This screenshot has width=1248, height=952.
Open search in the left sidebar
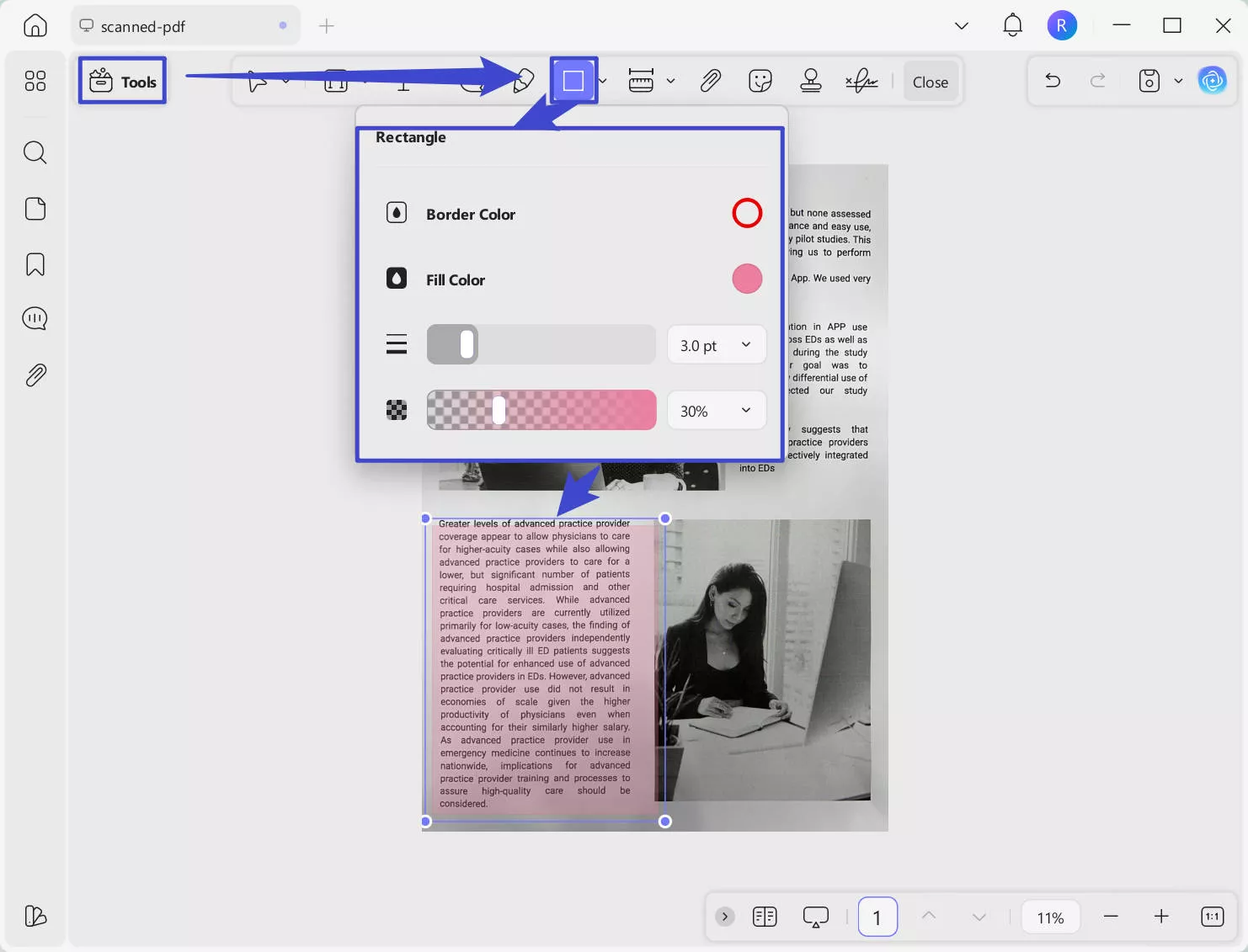click(x=35, y=152)
